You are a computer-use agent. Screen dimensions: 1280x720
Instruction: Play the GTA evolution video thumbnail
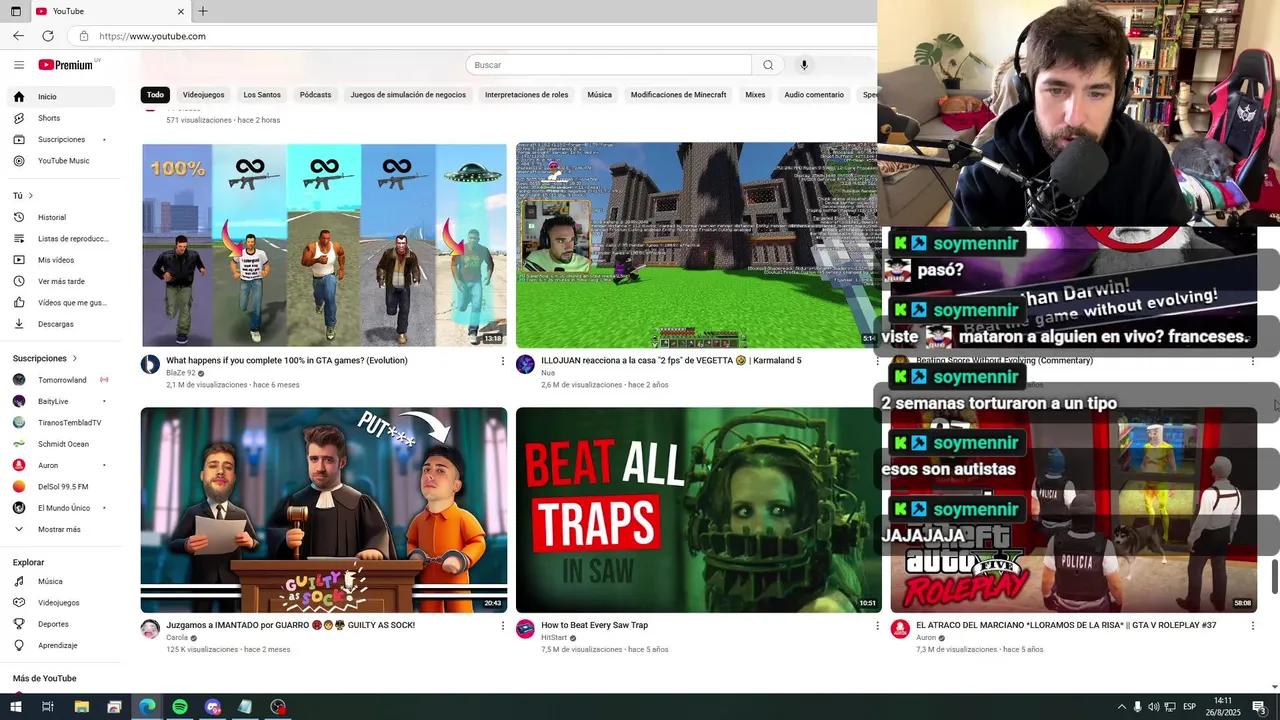[324, 245]
